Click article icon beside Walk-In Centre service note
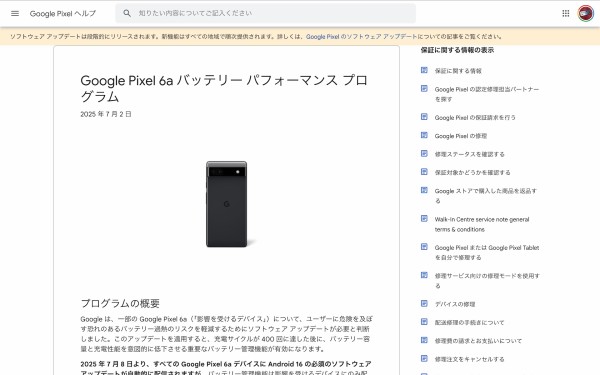Image resolution: width=600 pixels, height=375 pixels. [424, 218]
